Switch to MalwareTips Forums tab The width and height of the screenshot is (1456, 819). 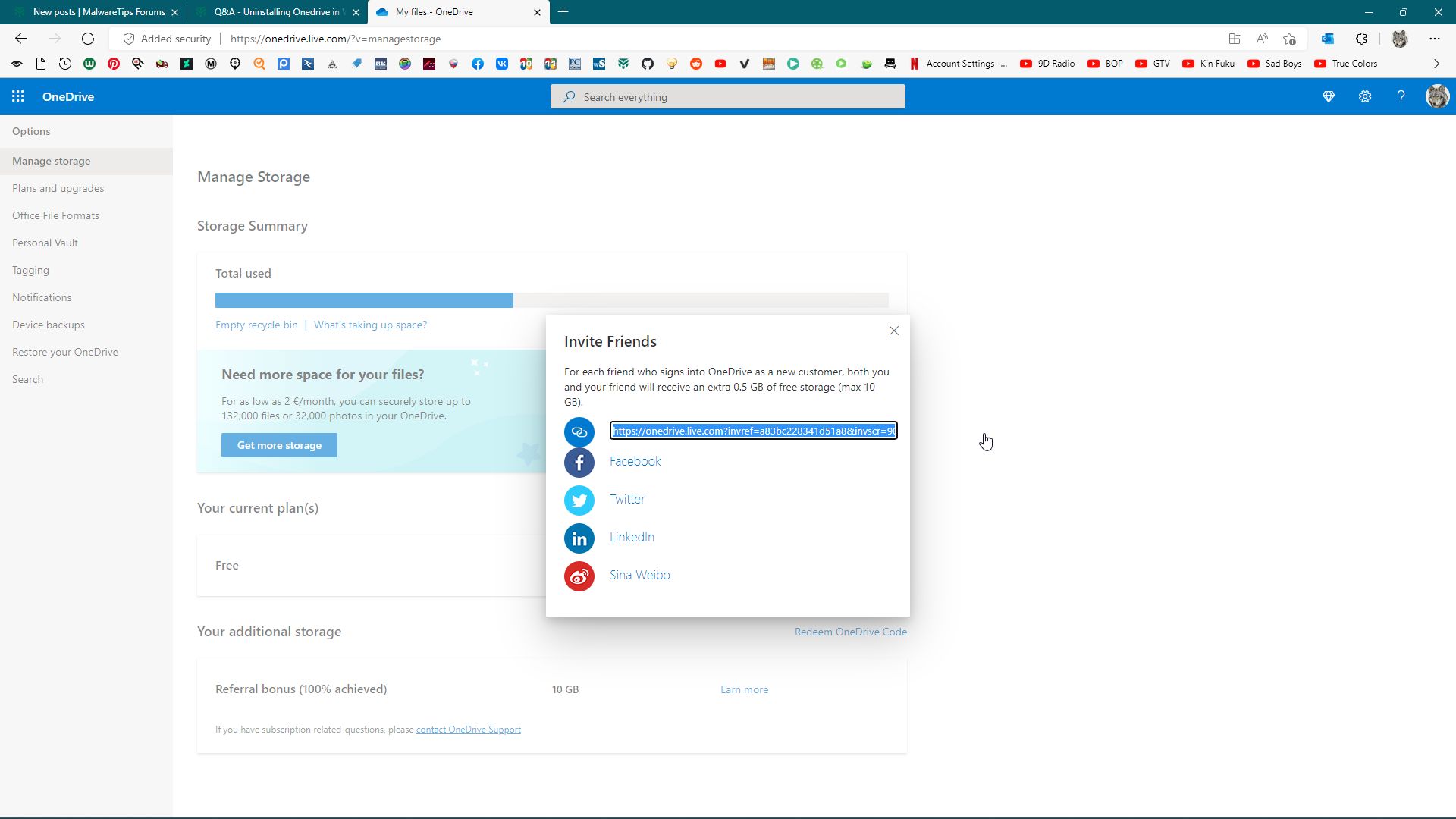click(x=99, y=12)
